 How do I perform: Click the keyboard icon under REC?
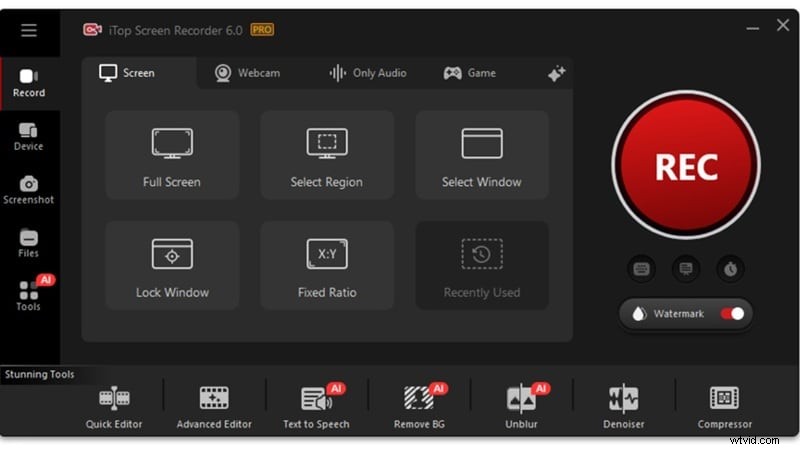641,268
